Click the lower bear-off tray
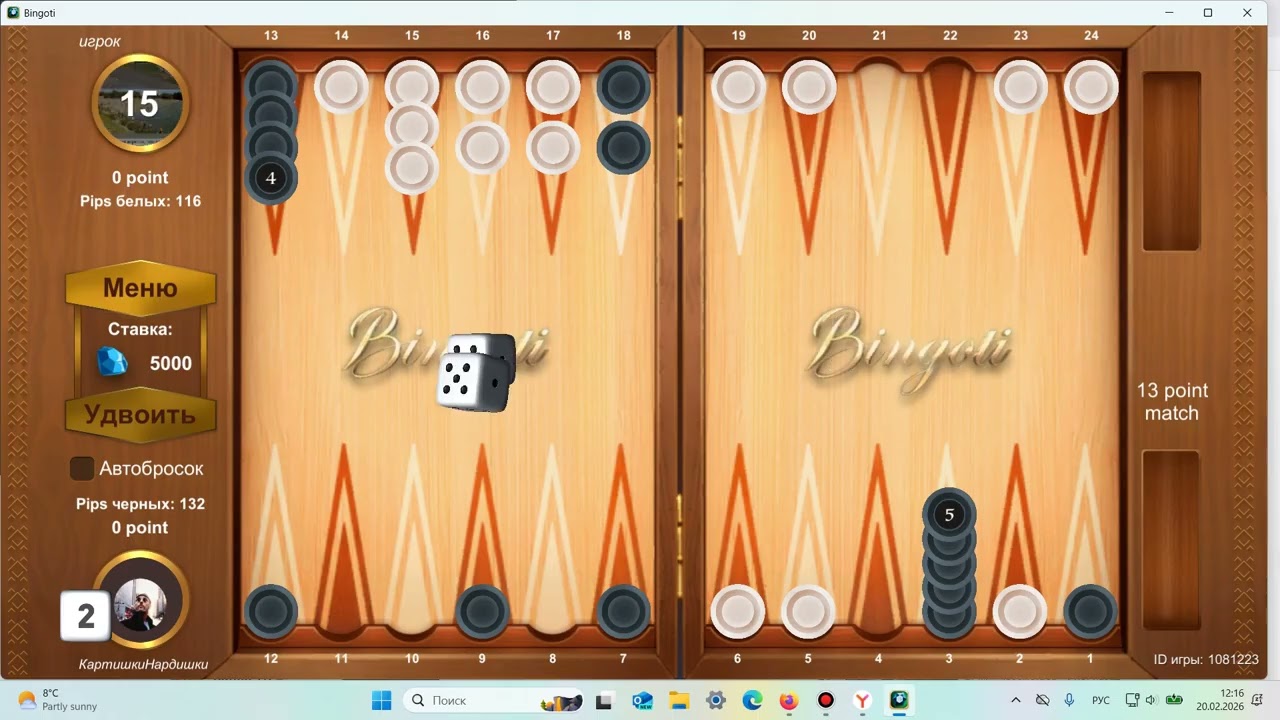 (1171, 540)
